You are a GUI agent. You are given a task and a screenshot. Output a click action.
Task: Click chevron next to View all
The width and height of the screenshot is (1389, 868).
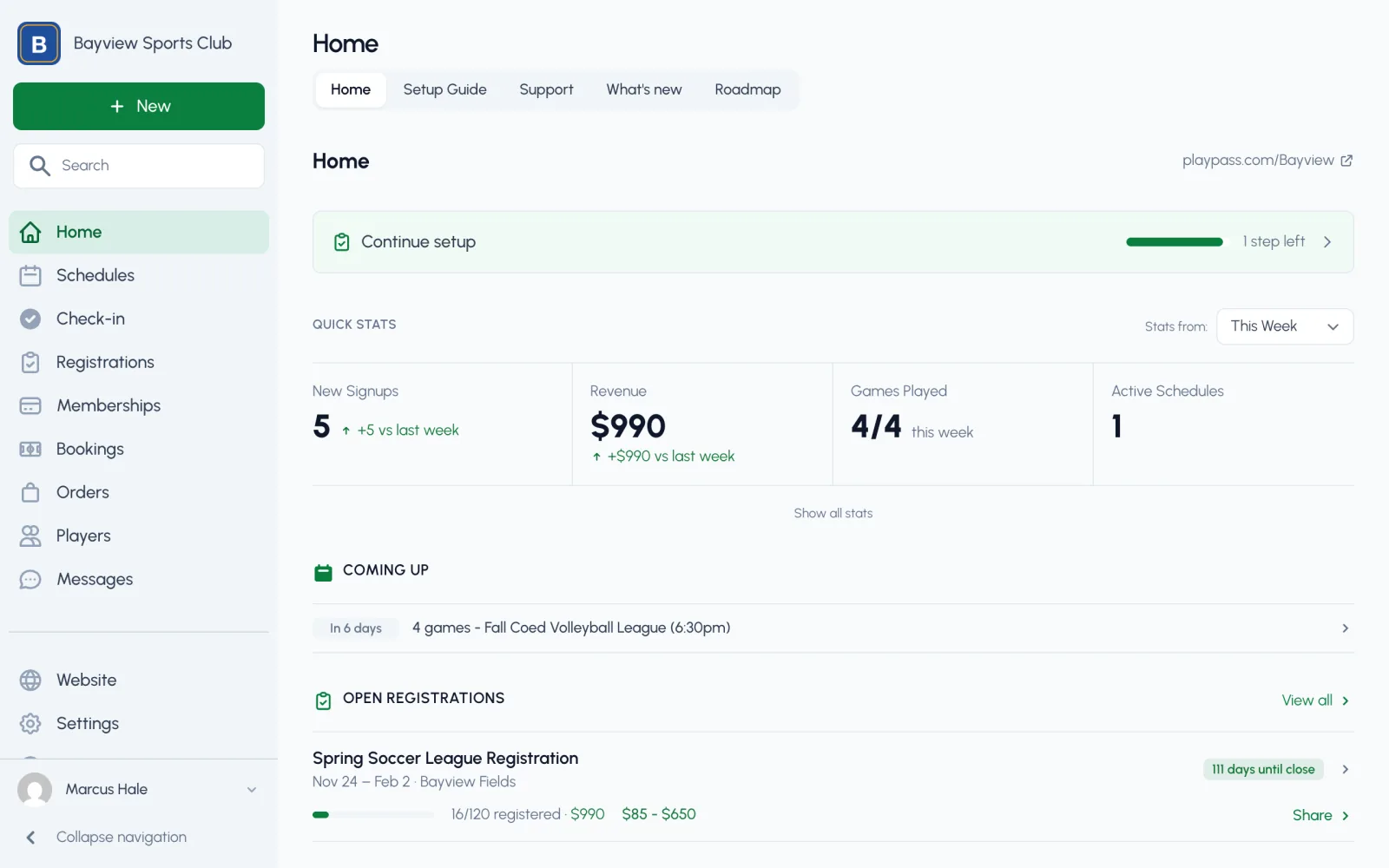1345,700
